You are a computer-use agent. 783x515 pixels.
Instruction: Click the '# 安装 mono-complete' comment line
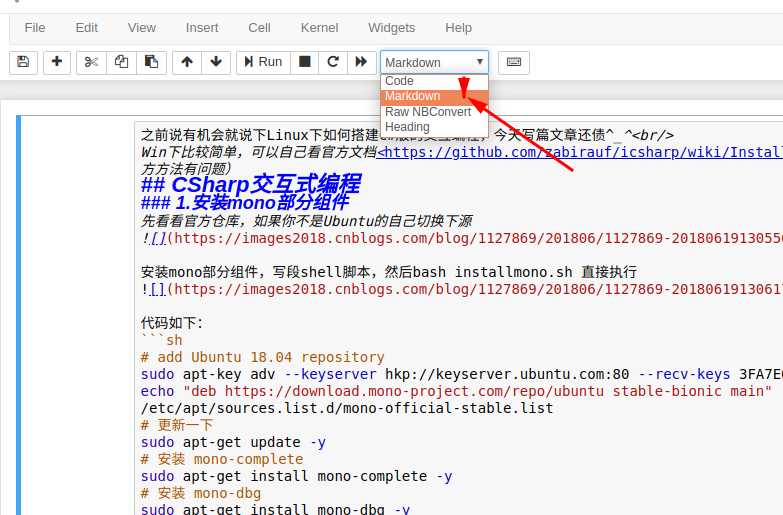pos(222,459)
